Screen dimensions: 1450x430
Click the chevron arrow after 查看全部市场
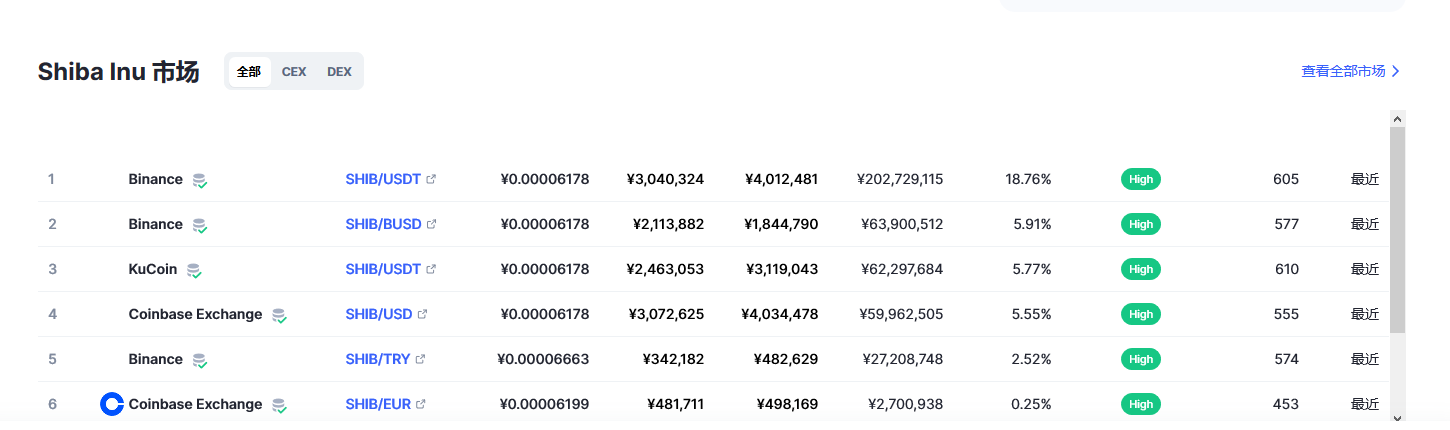tap(1396, 72)
